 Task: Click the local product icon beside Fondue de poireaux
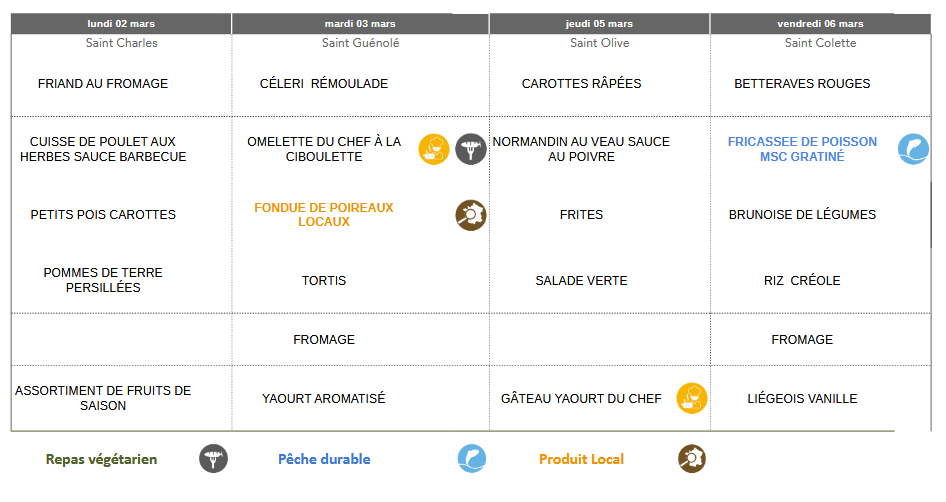470,215
